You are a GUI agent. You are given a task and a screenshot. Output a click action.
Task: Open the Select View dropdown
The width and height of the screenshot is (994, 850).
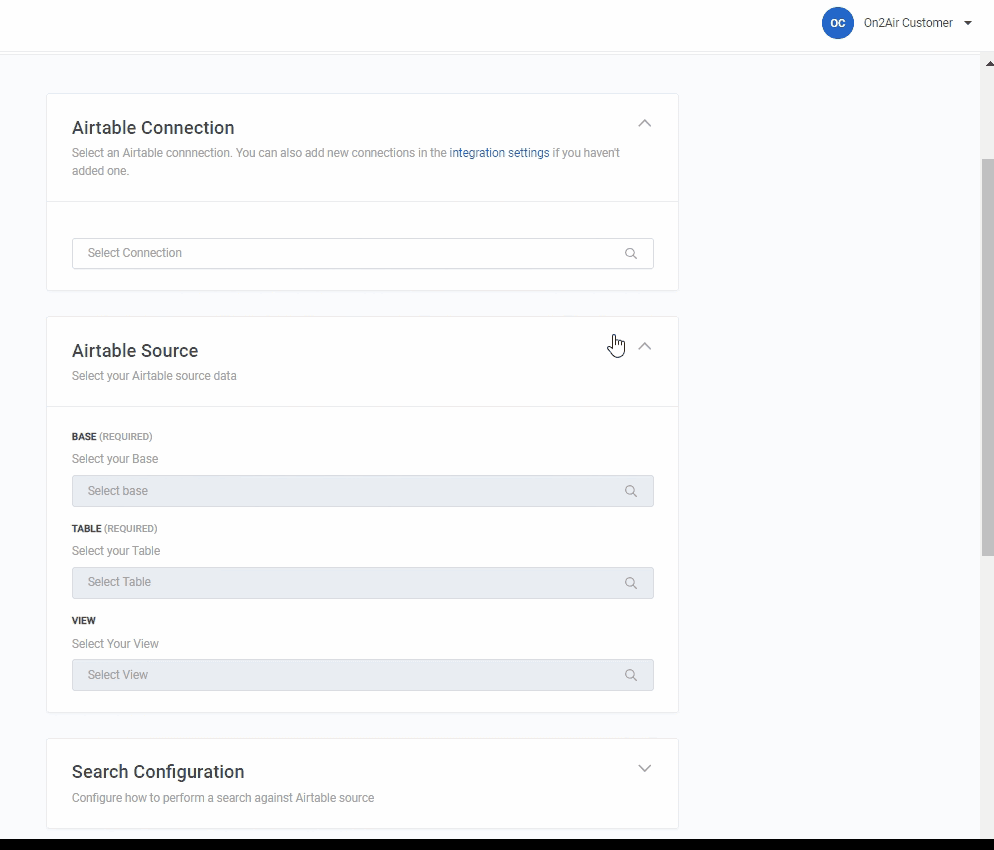click(350, 675)
